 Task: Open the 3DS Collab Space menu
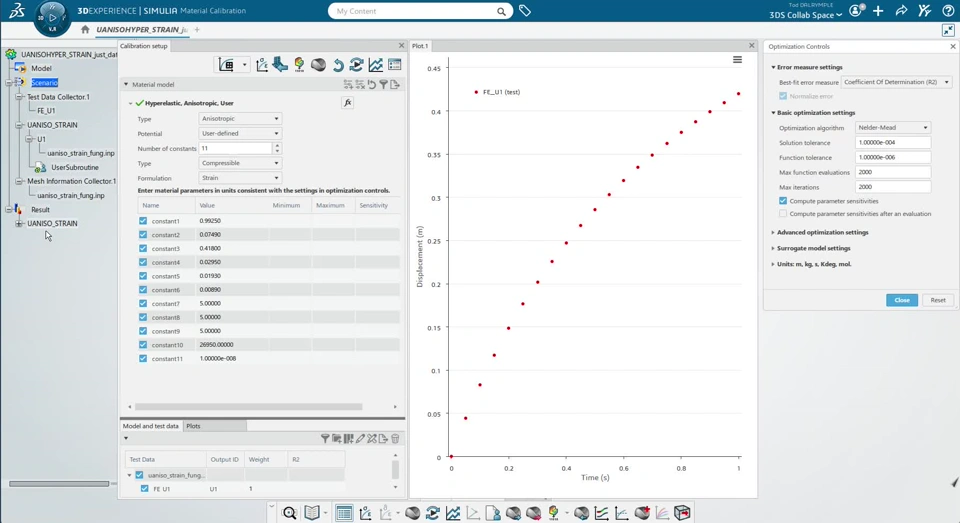[805, 15]
